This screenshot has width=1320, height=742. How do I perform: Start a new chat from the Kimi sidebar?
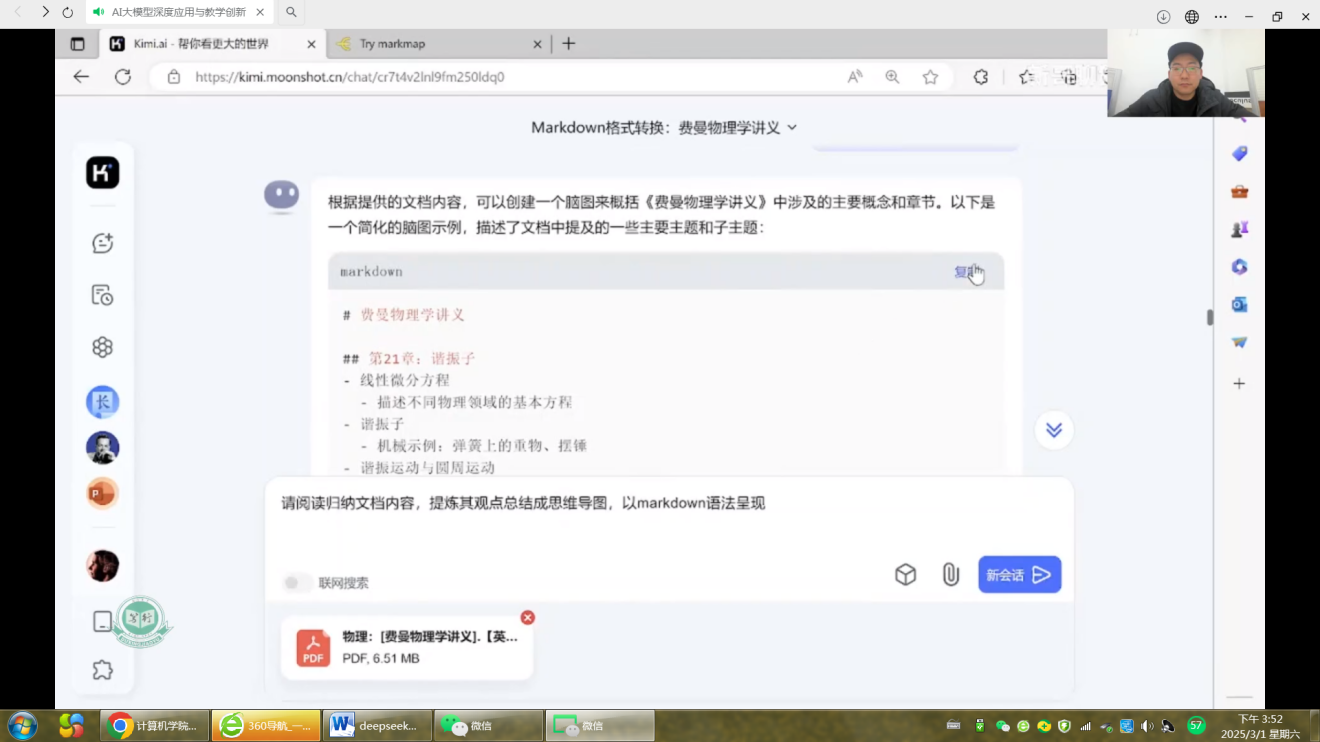click(x=102, y=243)
